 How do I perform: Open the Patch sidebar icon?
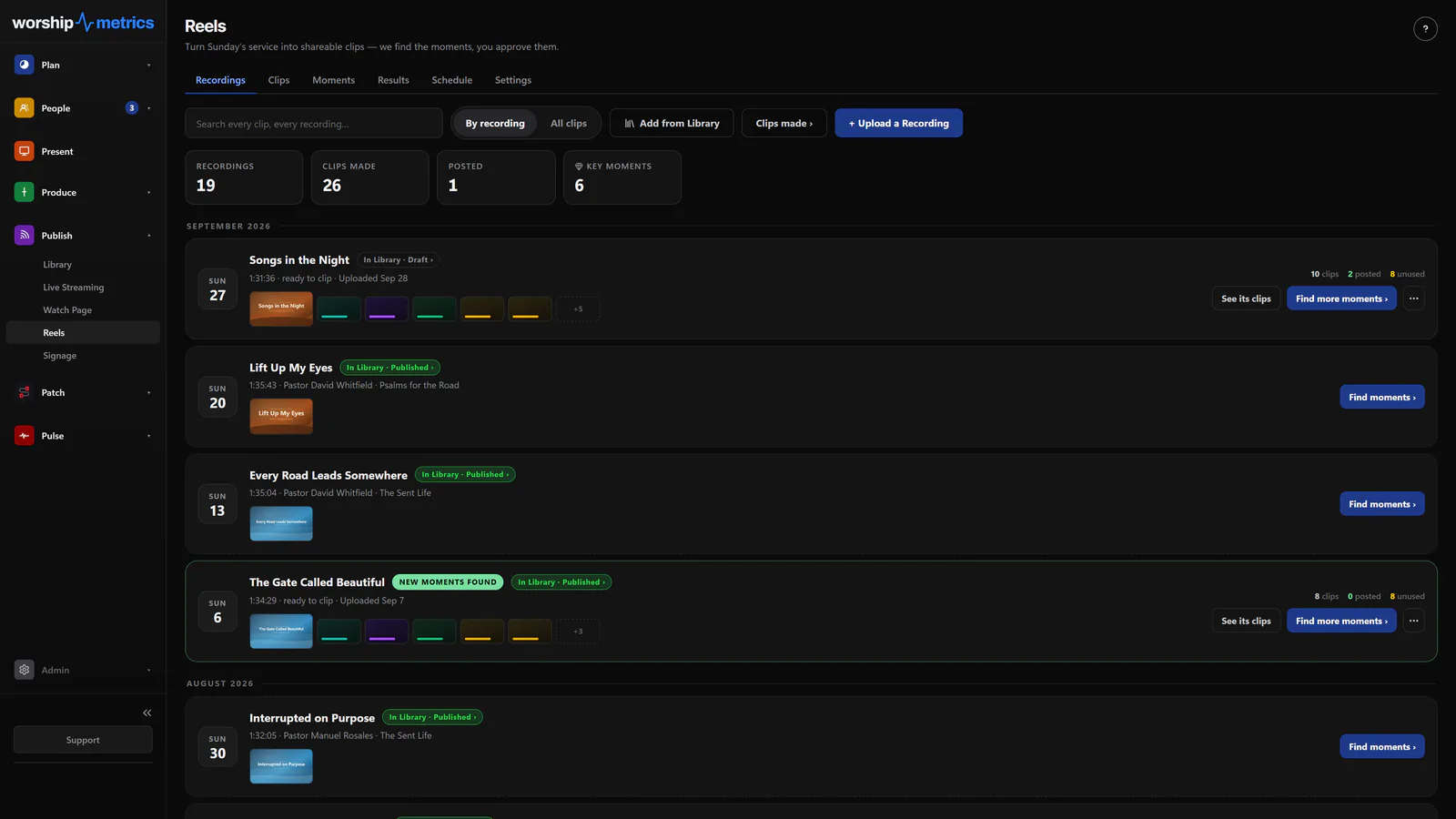pos(25,392)
